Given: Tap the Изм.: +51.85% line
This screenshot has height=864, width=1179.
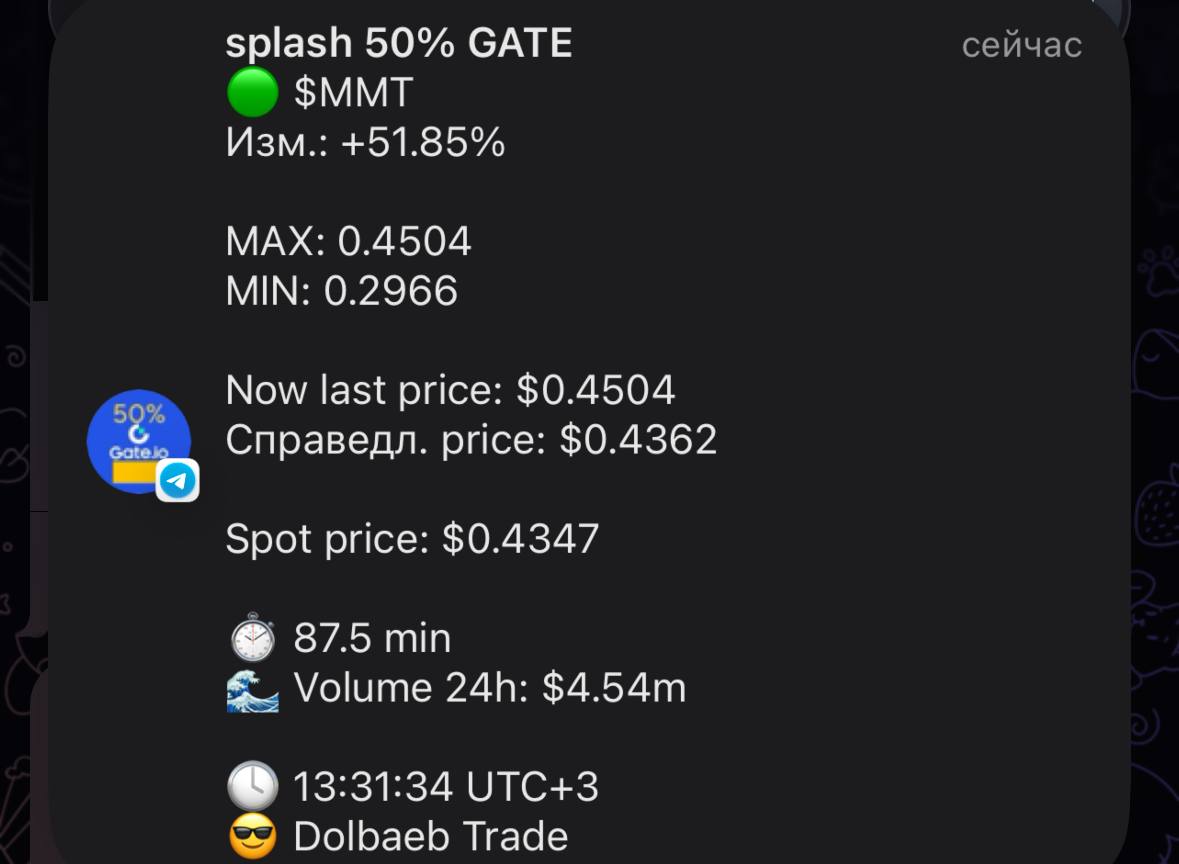Looking at the screenshot, I should [x=365, y=142].
